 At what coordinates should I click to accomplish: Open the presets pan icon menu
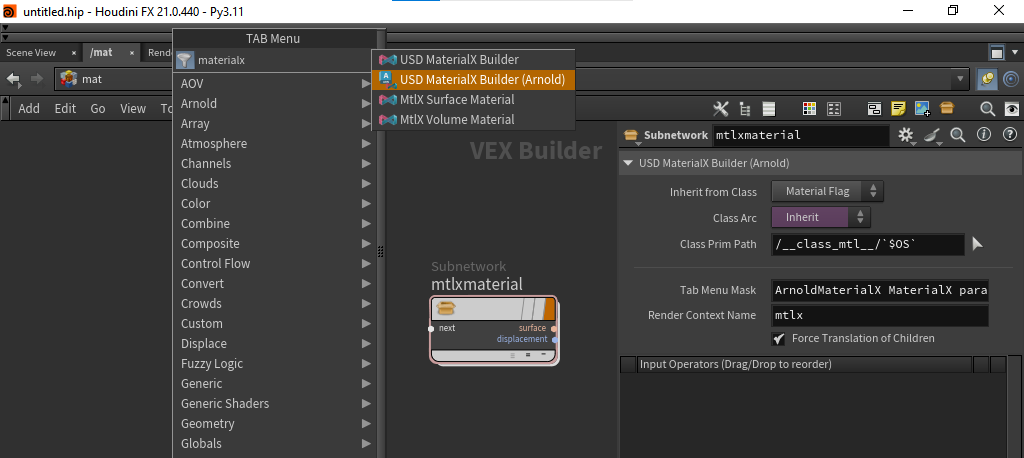[x=934, y=135]
